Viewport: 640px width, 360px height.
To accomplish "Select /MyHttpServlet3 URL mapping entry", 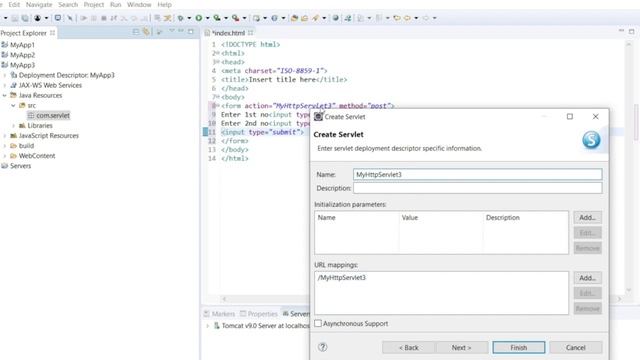I will point(342,278).
